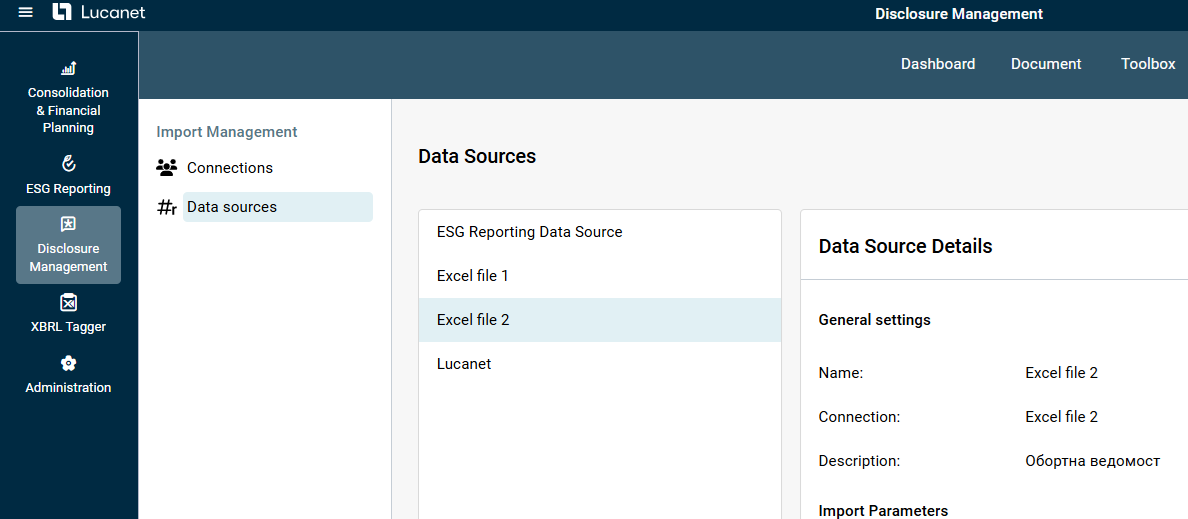Click the General settings label
Viewport: 1188px width, 519px height.
(x=874, y=320)
